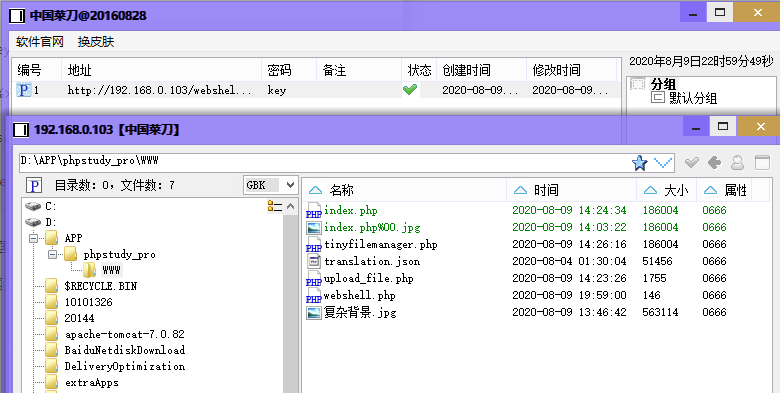Screen dimensions: 780x393
Task: Select the APP folder
Action: point(73,238)
